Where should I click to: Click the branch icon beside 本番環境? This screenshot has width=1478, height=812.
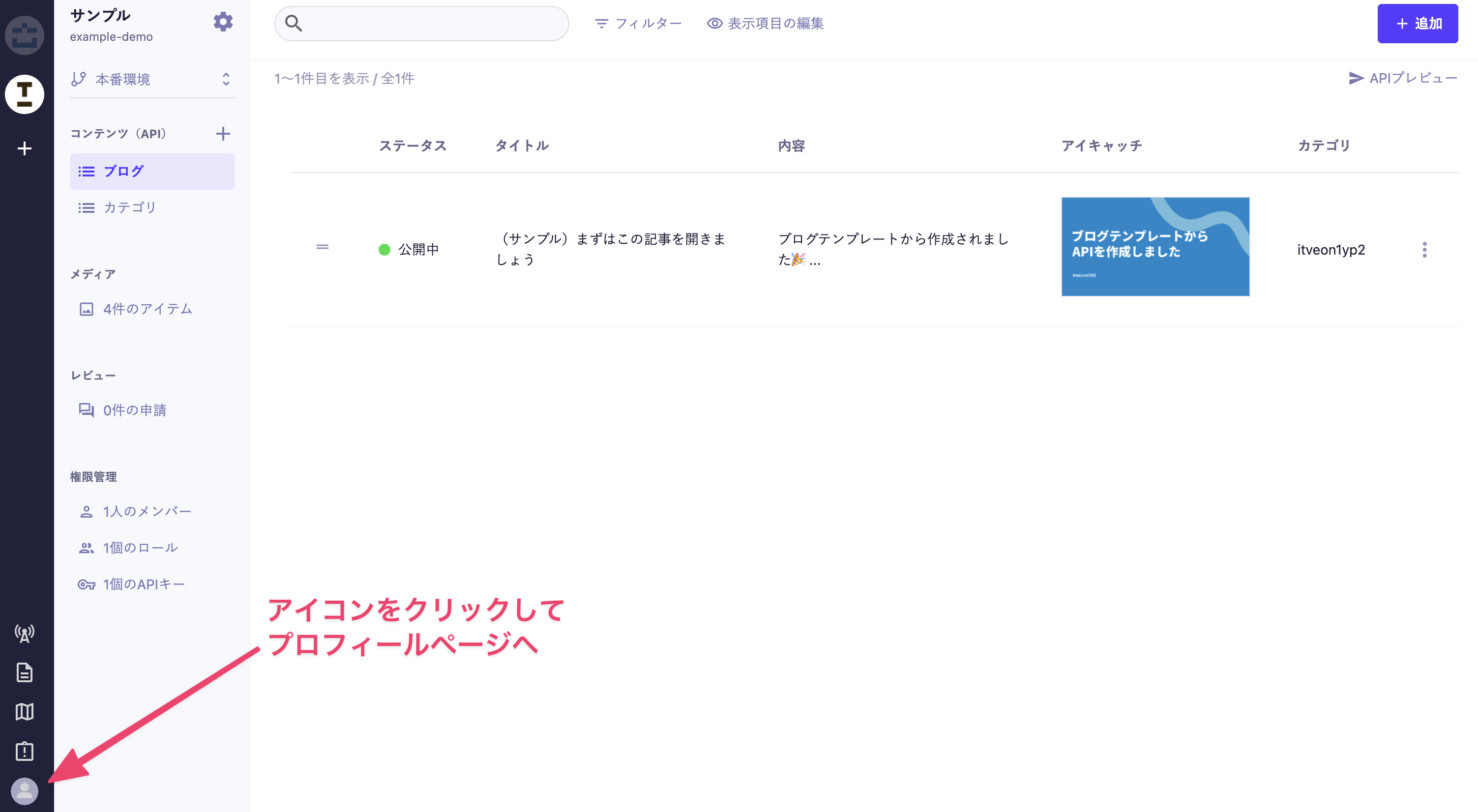click(x=79, y=79)
